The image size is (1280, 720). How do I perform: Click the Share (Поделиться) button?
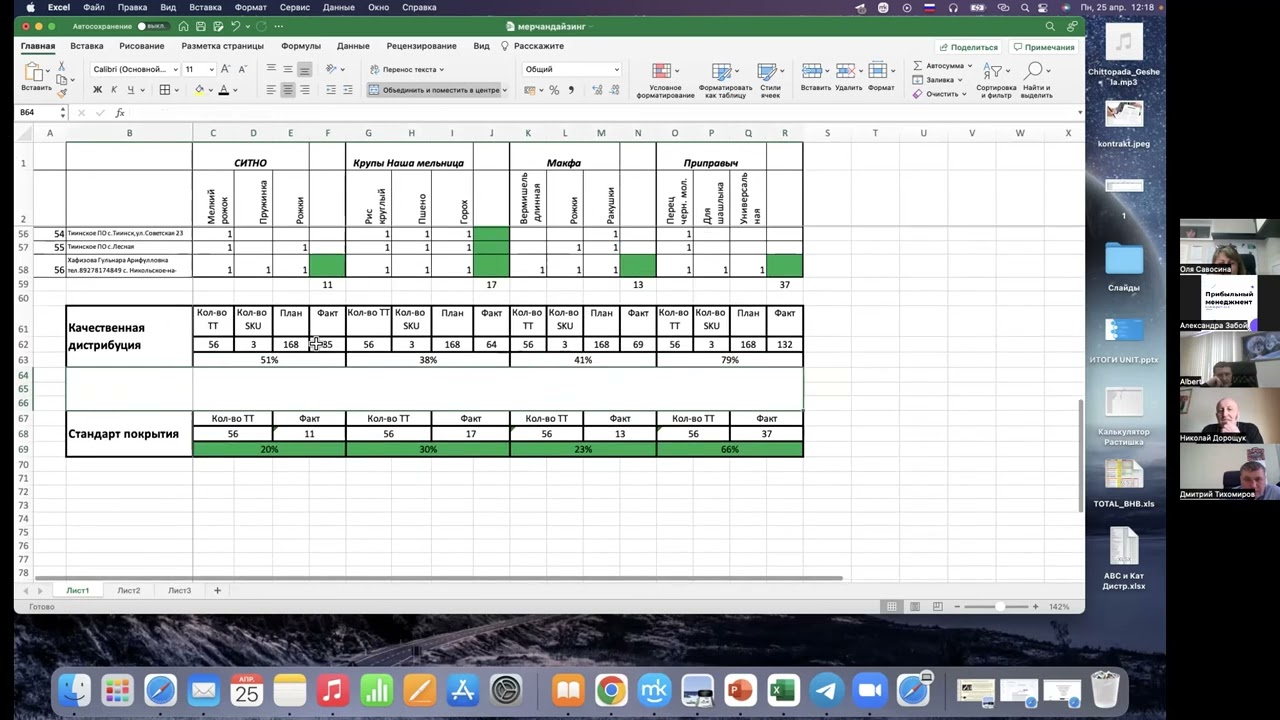coord(968,47)
